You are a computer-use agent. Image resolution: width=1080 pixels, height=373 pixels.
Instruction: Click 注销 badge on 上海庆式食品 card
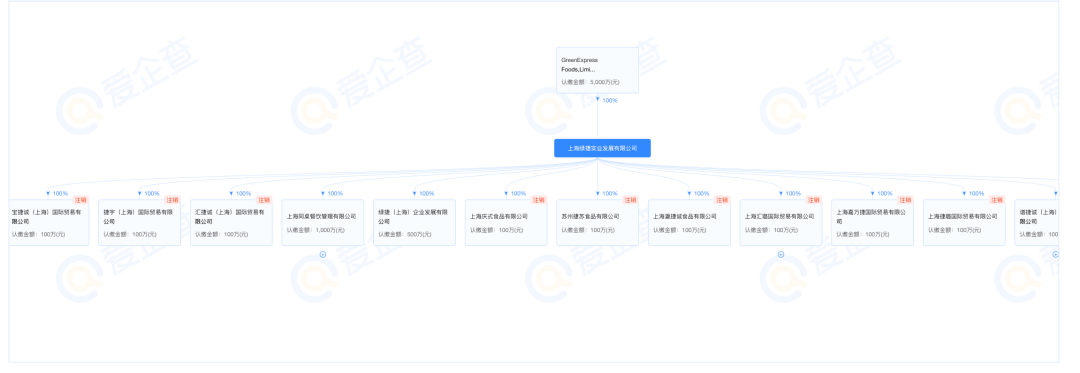(x=539, y=200)
